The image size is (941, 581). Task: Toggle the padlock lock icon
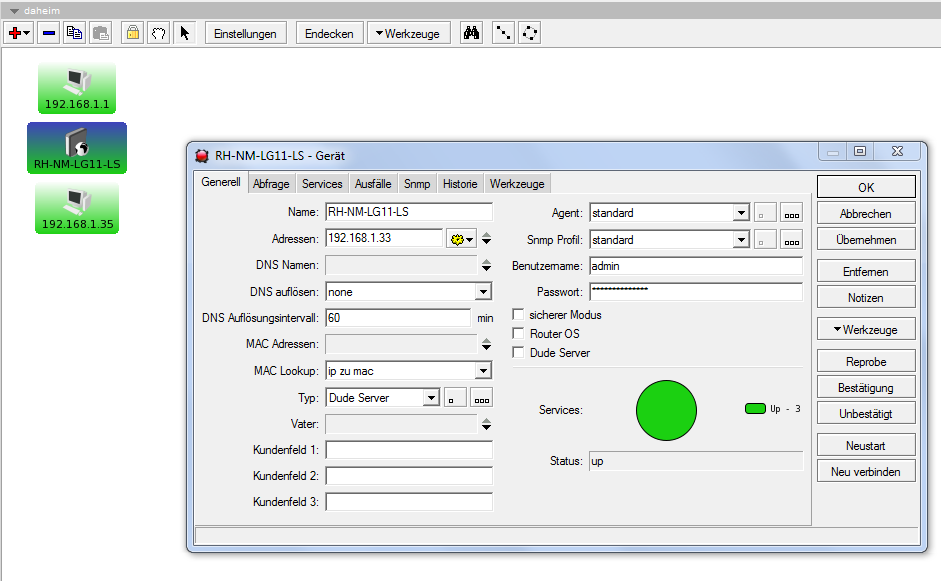click(x=132, y=33)
